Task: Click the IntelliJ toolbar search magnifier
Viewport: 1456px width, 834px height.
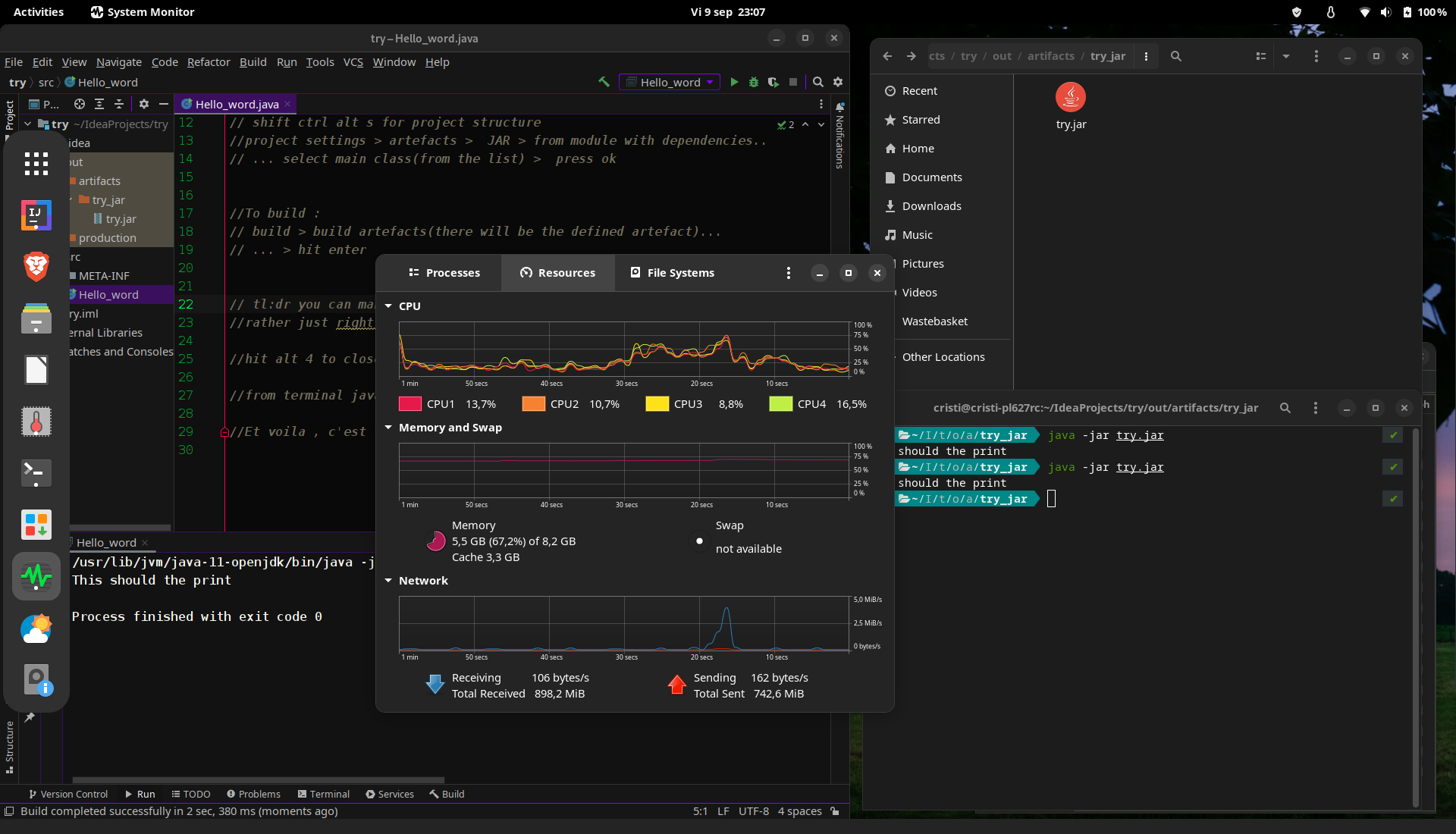Action: [x=818, y=82]
